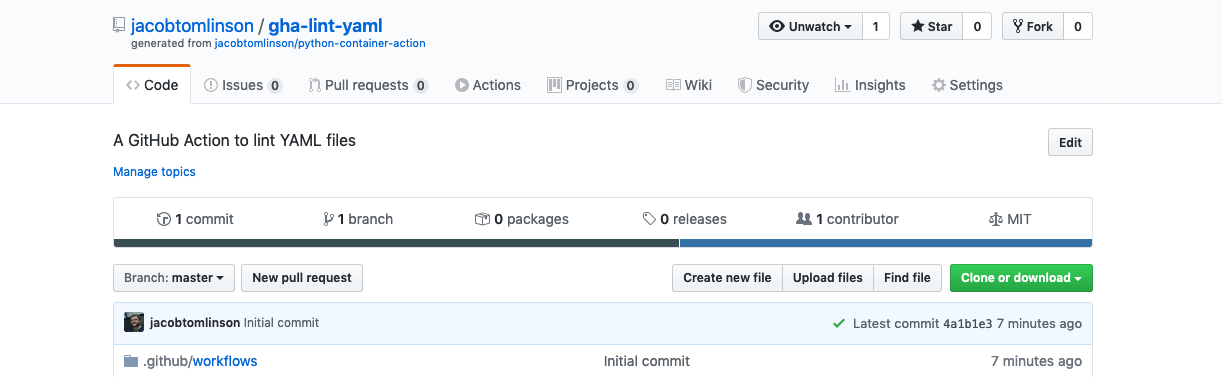
Task: Open the Initial commit message in commit bar
Action: [x=282, y=323]
